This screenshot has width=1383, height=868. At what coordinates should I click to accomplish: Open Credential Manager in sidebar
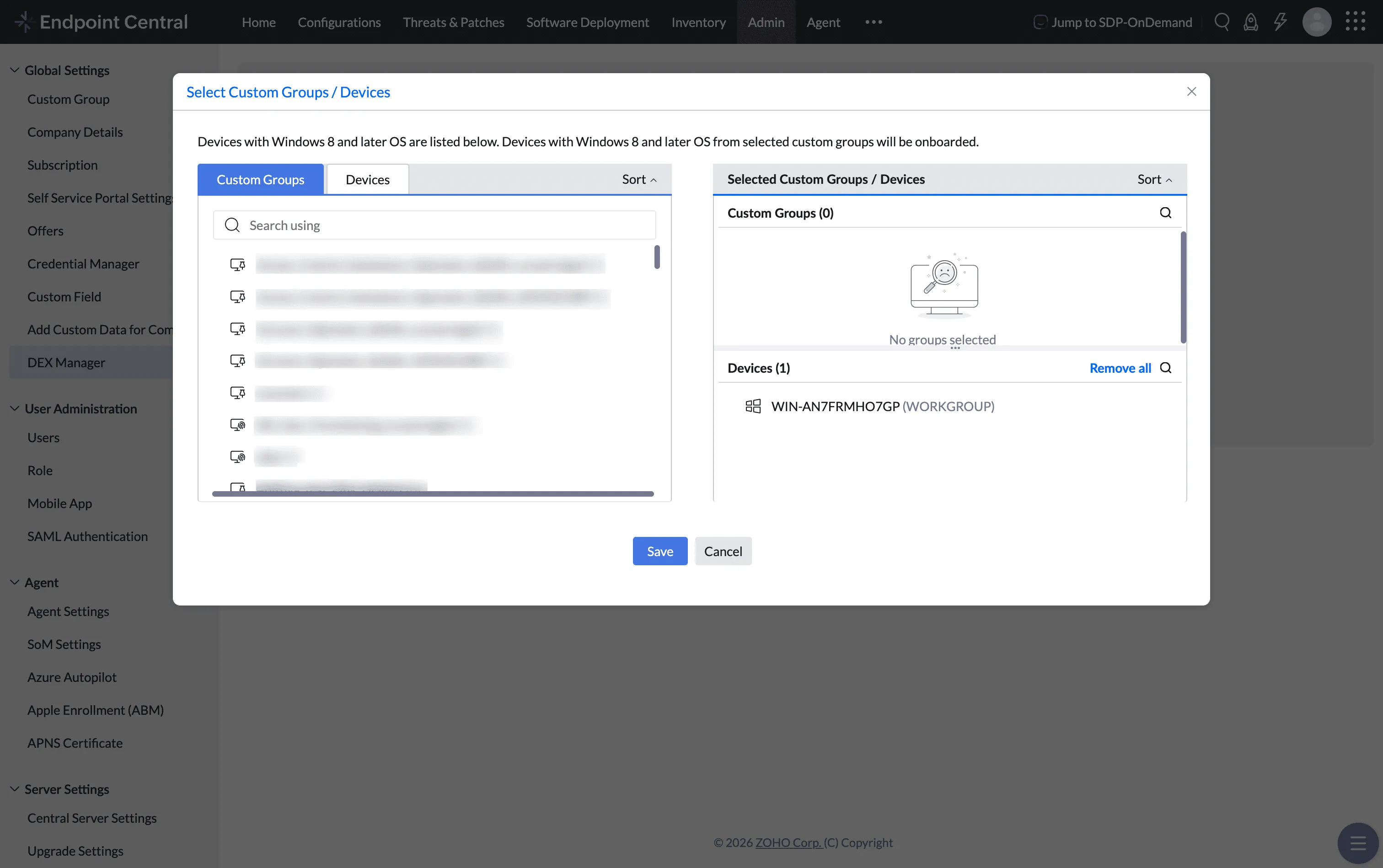(x=83, y=264)
